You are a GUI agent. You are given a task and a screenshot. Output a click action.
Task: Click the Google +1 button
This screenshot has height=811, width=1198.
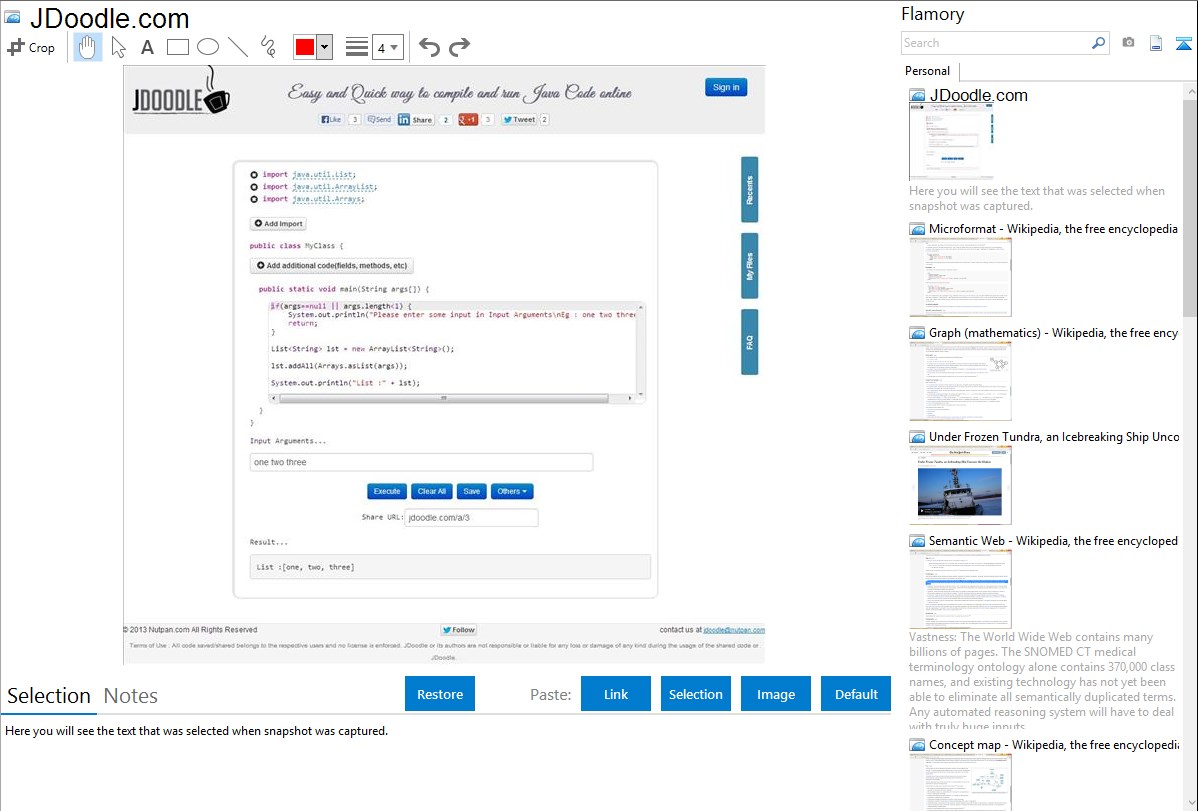[468, 119]
